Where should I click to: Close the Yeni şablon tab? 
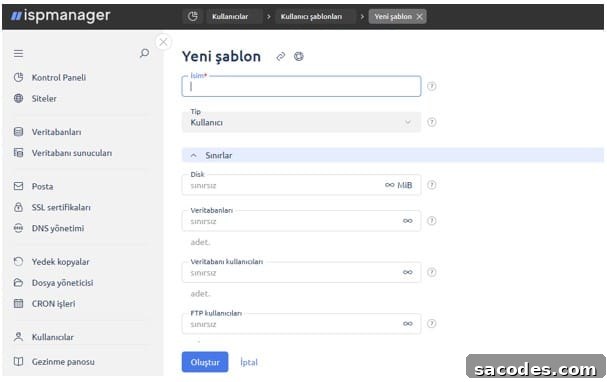pos(420,17)
